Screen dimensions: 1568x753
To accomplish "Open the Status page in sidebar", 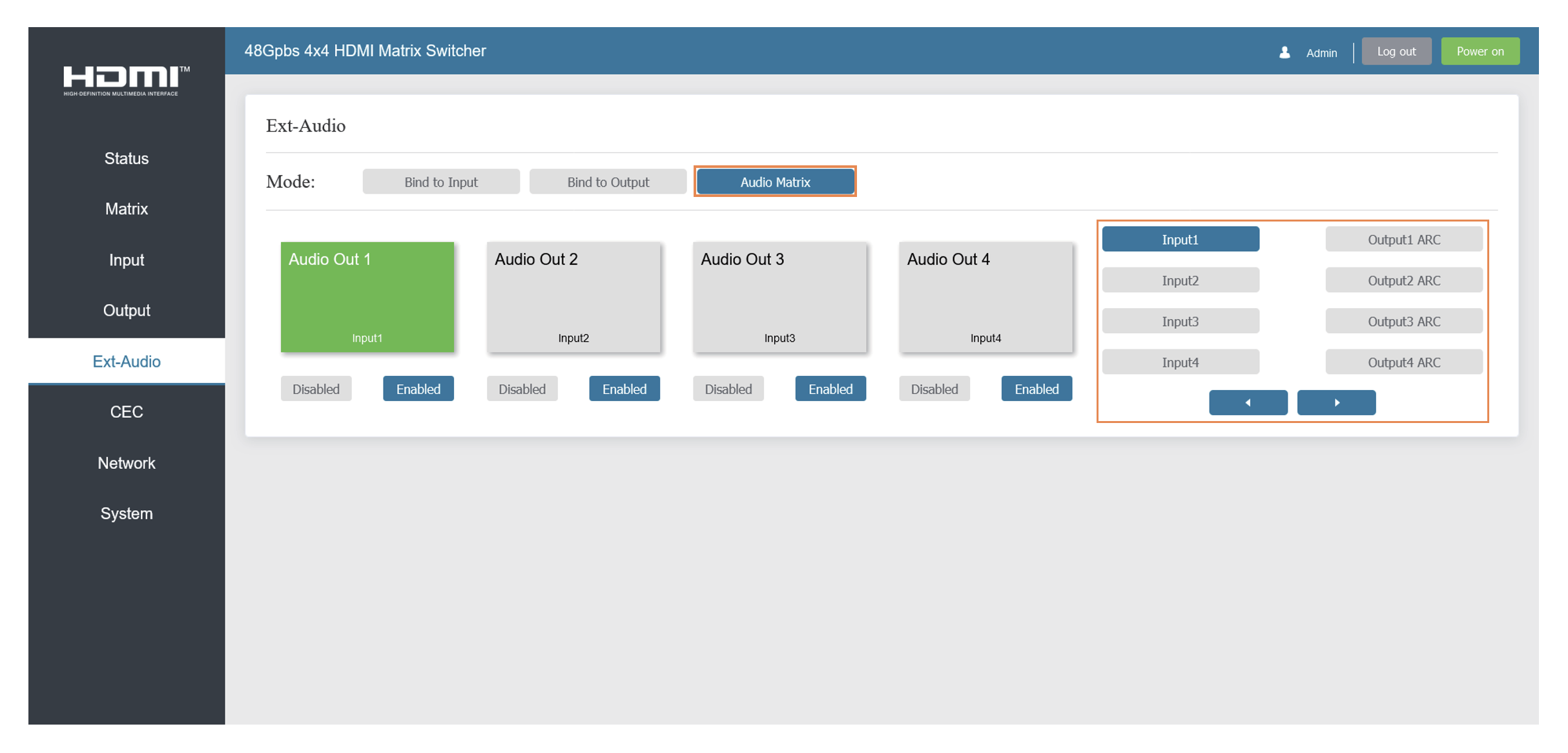I will pyautogui.click(x=127, y=158).
